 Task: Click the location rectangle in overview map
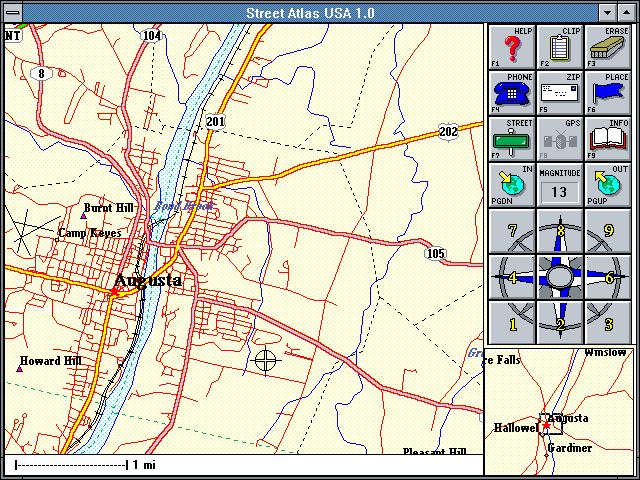click(551, 424)
